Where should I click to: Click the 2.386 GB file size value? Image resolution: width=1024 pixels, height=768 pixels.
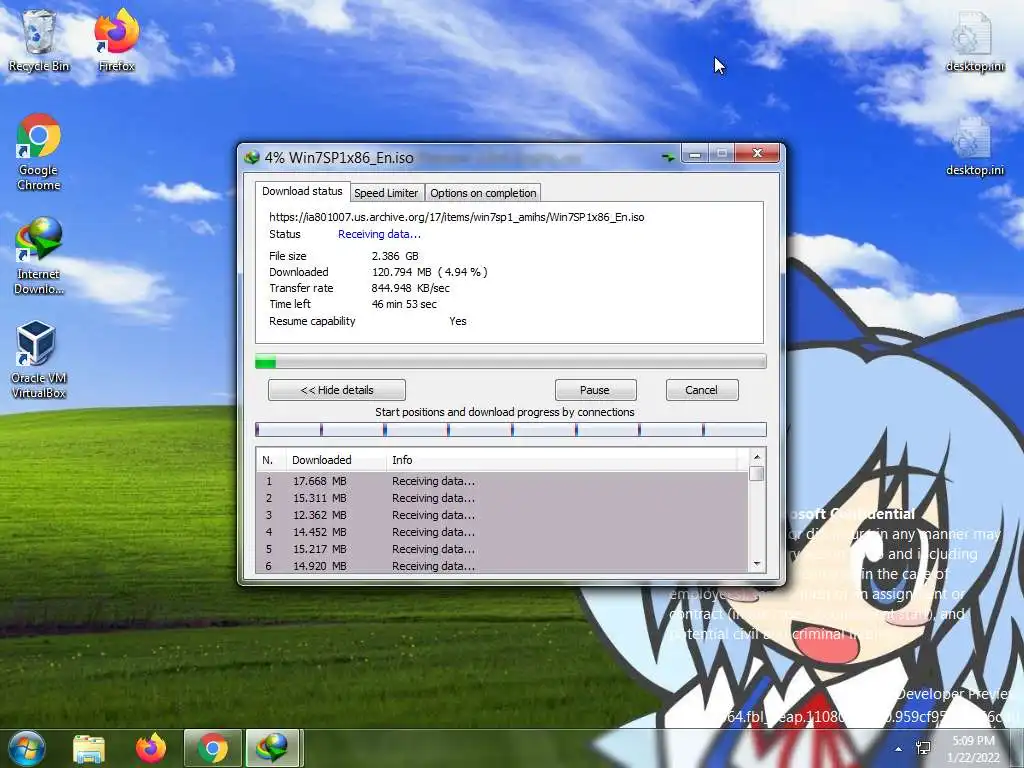tap(395, 256)
